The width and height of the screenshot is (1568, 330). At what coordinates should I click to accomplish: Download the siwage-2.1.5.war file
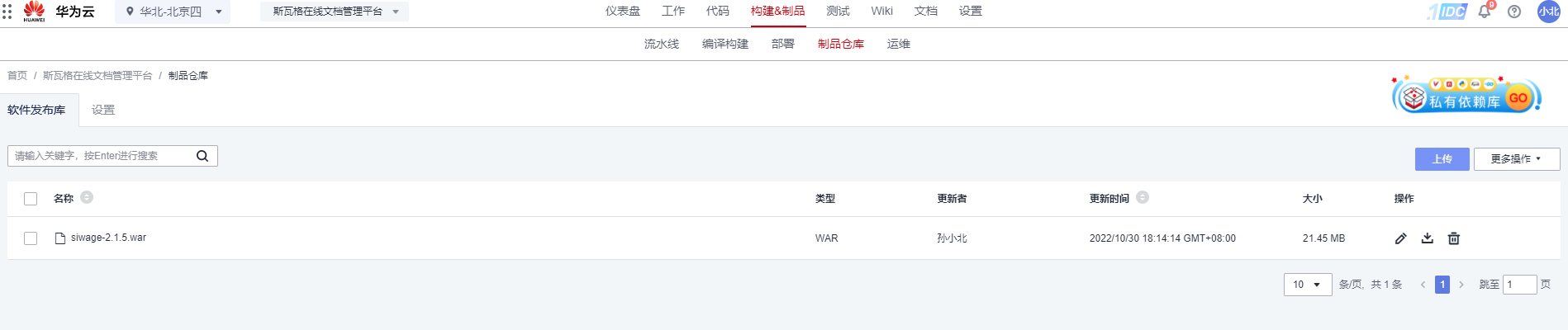tap(1427, 238)
